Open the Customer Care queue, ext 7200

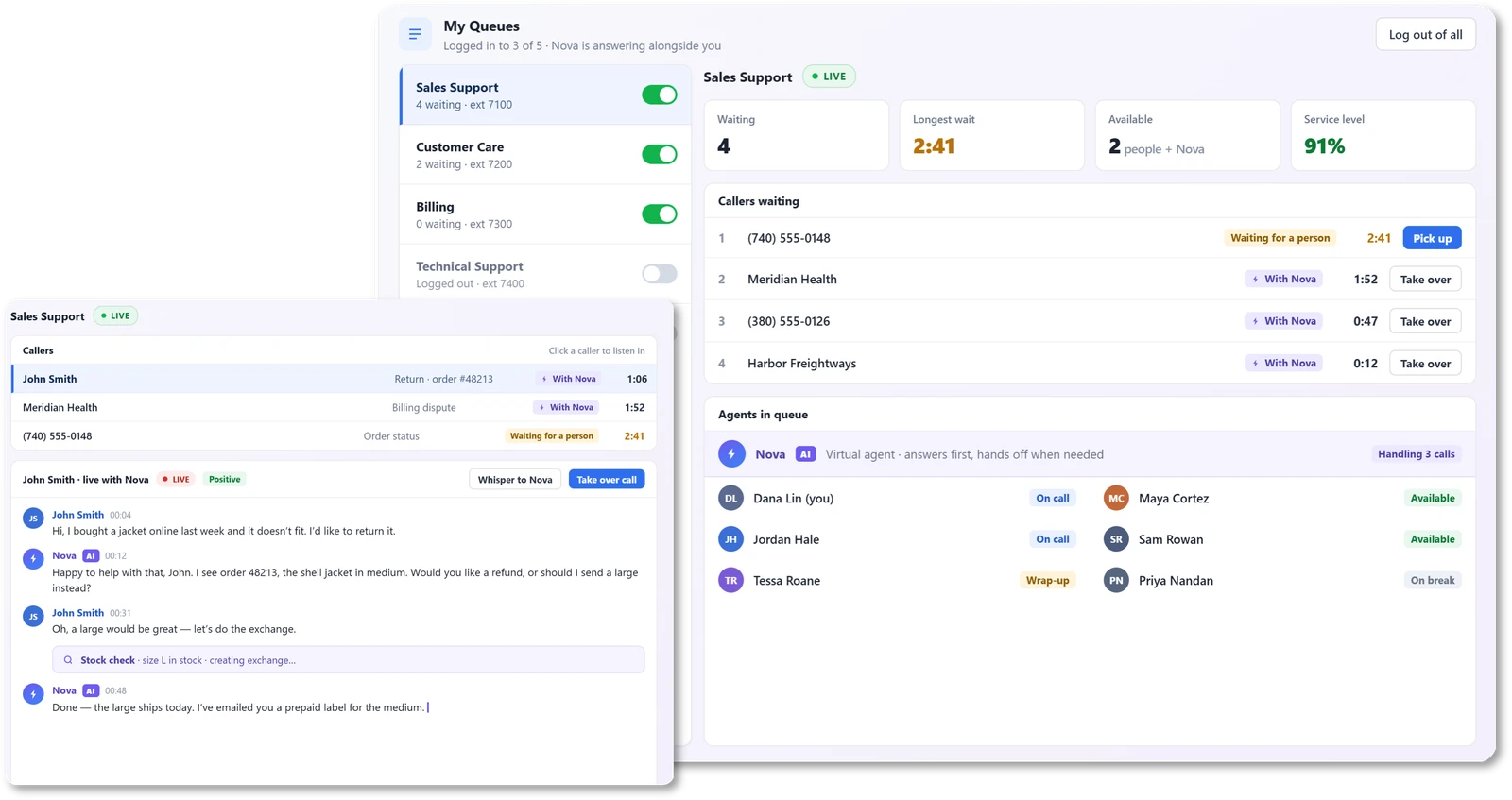click(x=545, y=155)
